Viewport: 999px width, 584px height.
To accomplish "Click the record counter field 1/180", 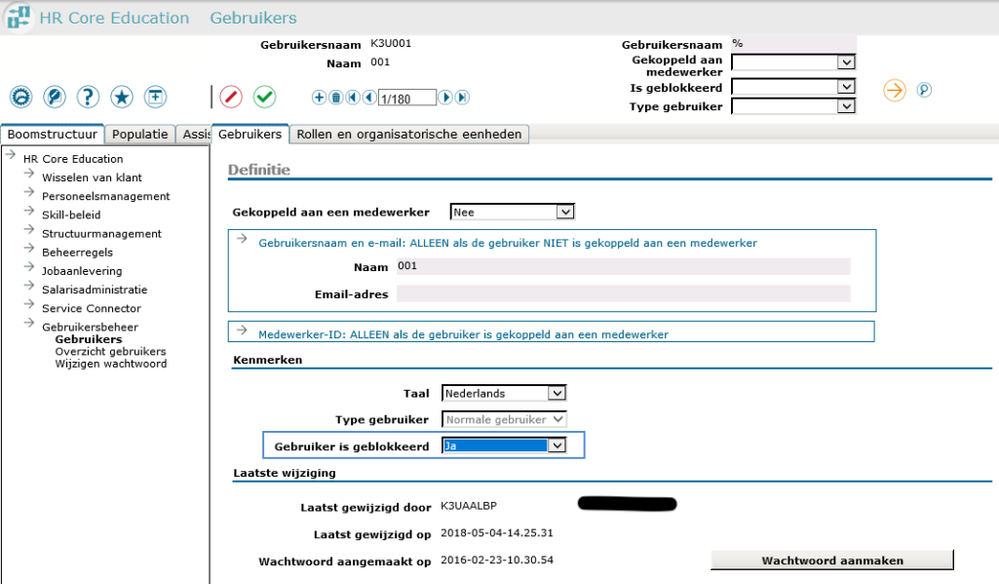I will (407, 98).
